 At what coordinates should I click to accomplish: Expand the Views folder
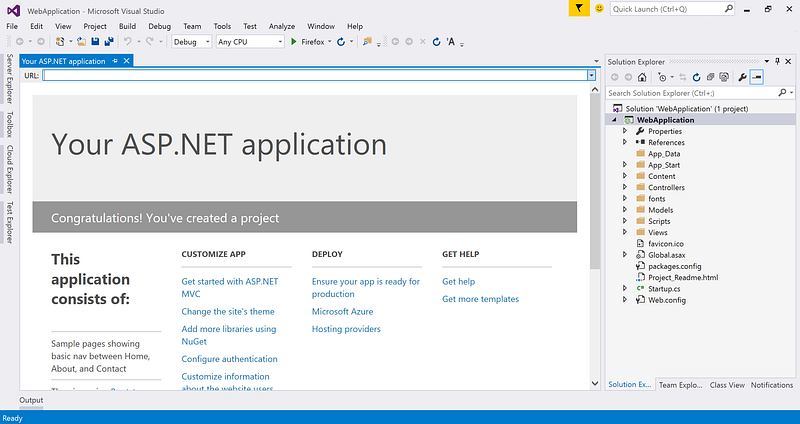(625, 232)
